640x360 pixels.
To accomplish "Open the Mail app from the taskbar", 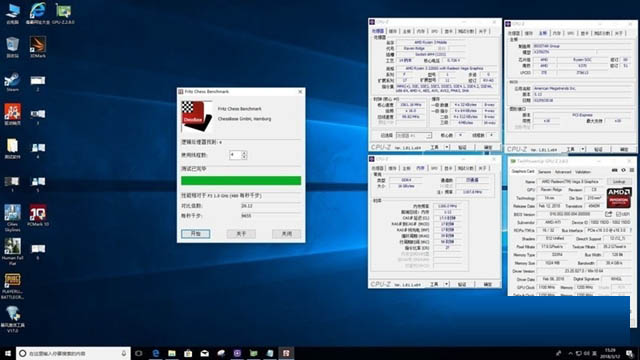I will 204,353.
